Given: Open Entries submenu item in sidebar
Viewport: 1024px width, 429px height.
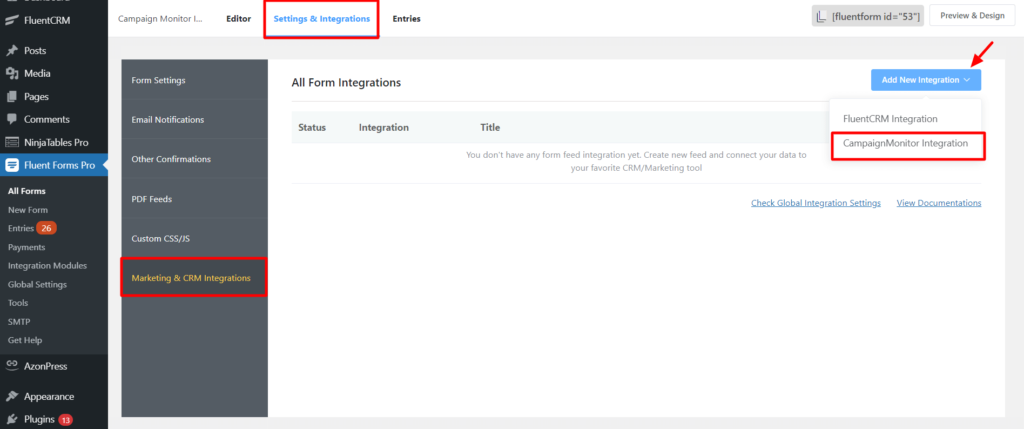Looking at the screenshot, I should pyautogui.click(x=21, y=229).
